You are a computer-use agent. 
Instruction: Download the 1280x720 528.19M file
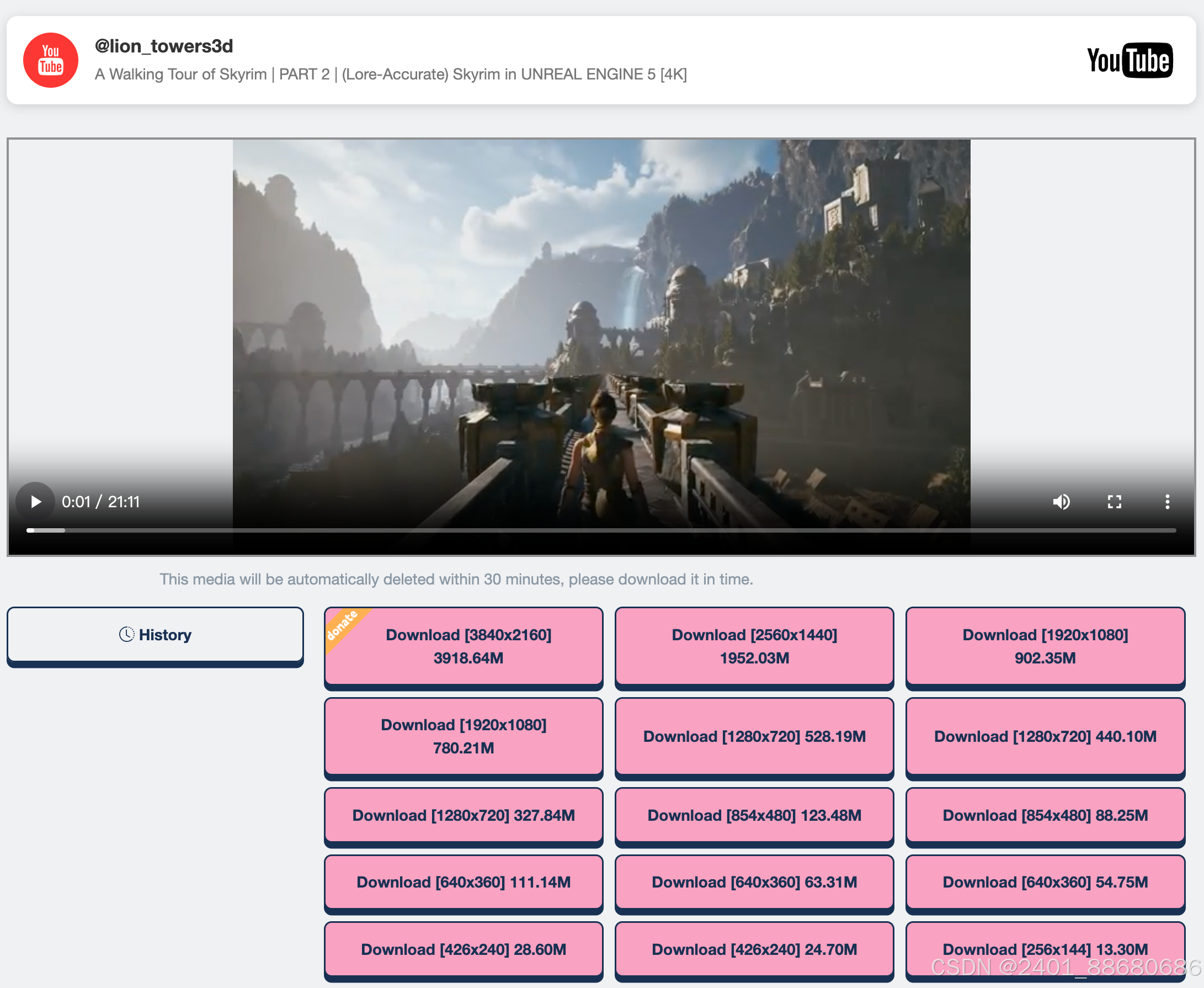[x=754, y=736]
